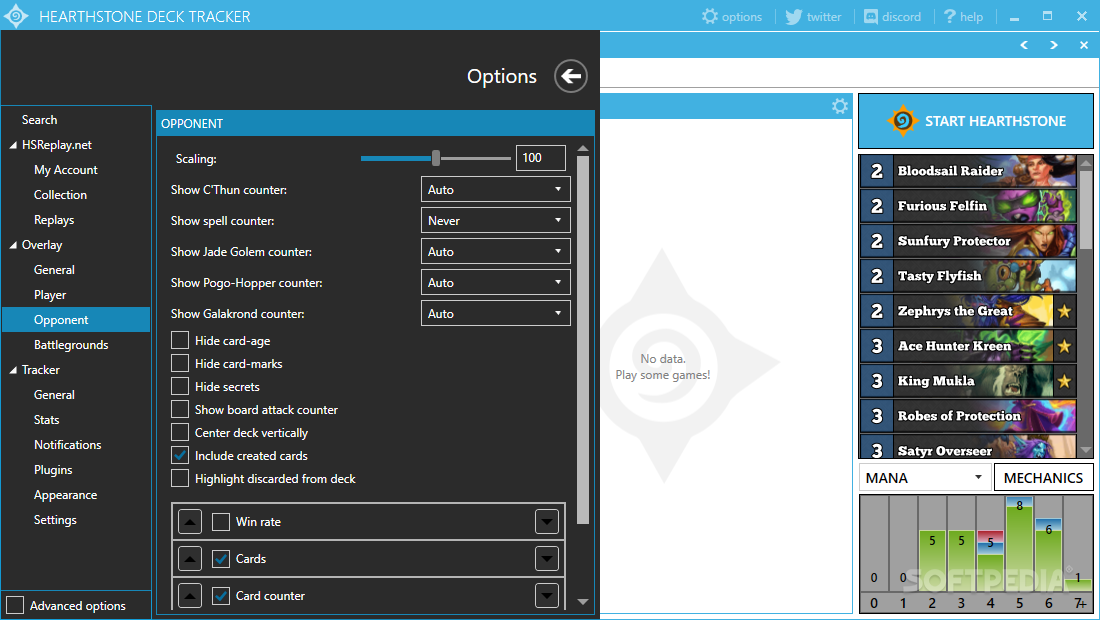Image resolution: width=1100 pixels, height=620 pixels.
Task: Toggle the Advanced options checkbox
Action: (x=15, y=605)
